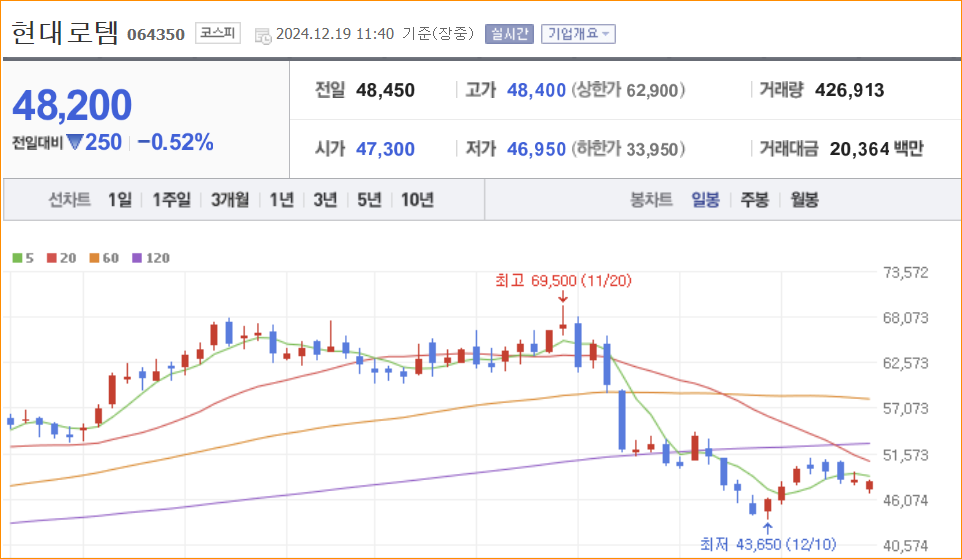Click the blue down triangle next to 250

(75, 142)
